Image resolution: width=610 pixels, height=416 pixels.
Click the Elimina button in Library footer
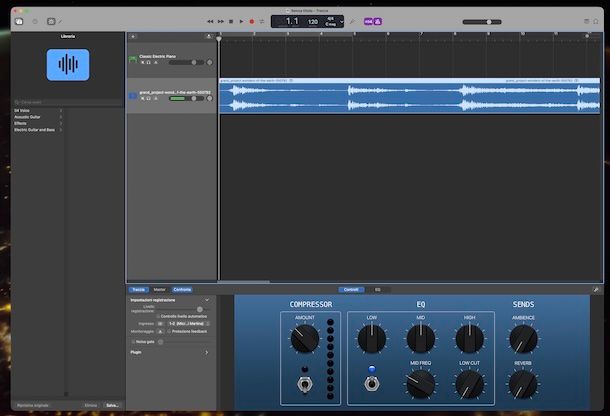point(91,405)
